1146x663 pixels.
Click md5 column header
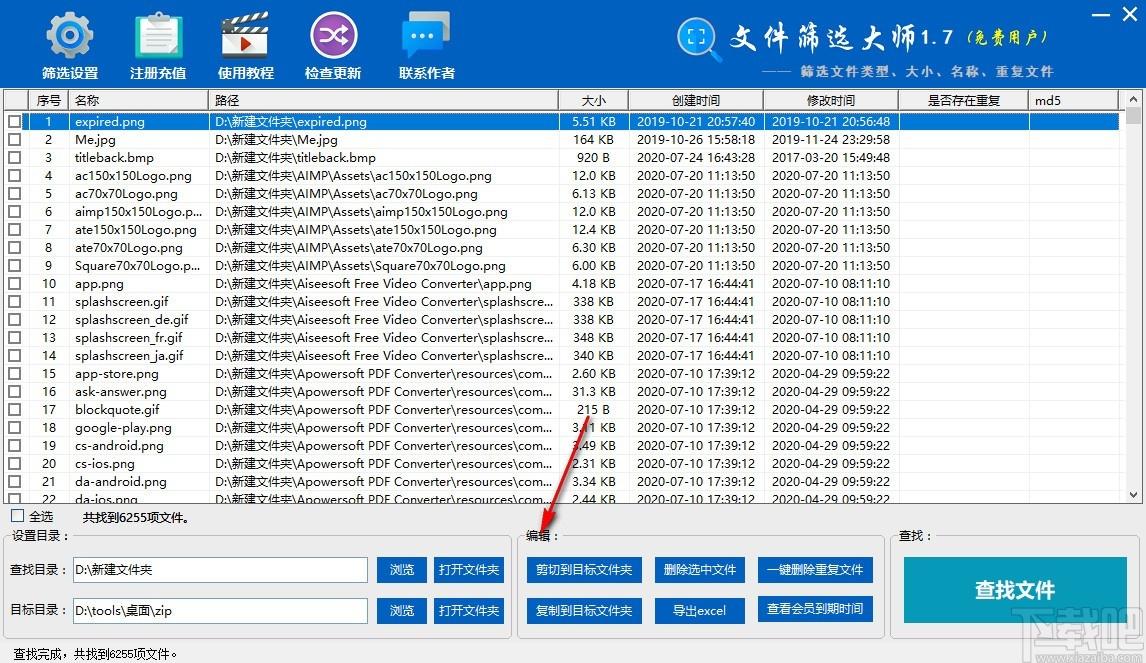[1074, 100]
